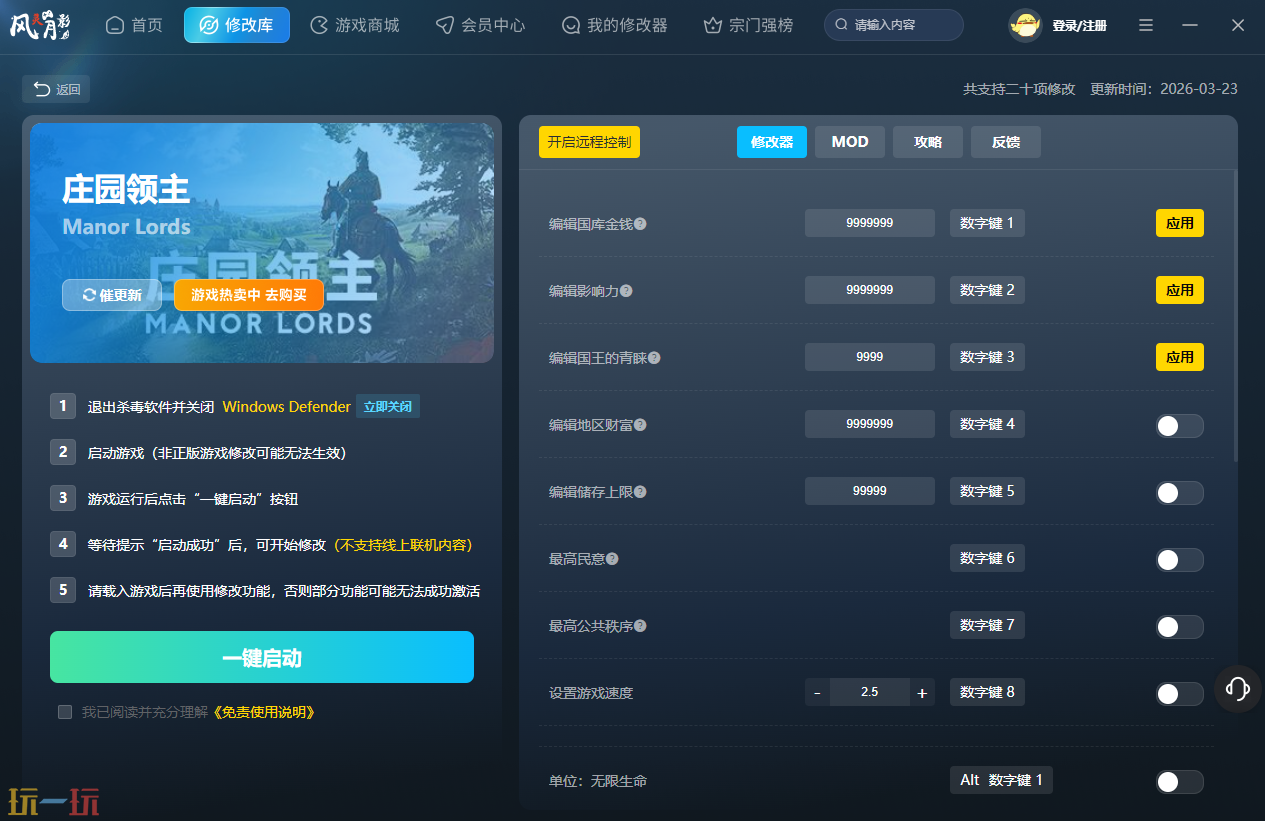This screenshot has height=821, width=1265.
Task: Click the 编辑储存上限 value field 99999
Action: pyautogui.click(x=870, y=491)
